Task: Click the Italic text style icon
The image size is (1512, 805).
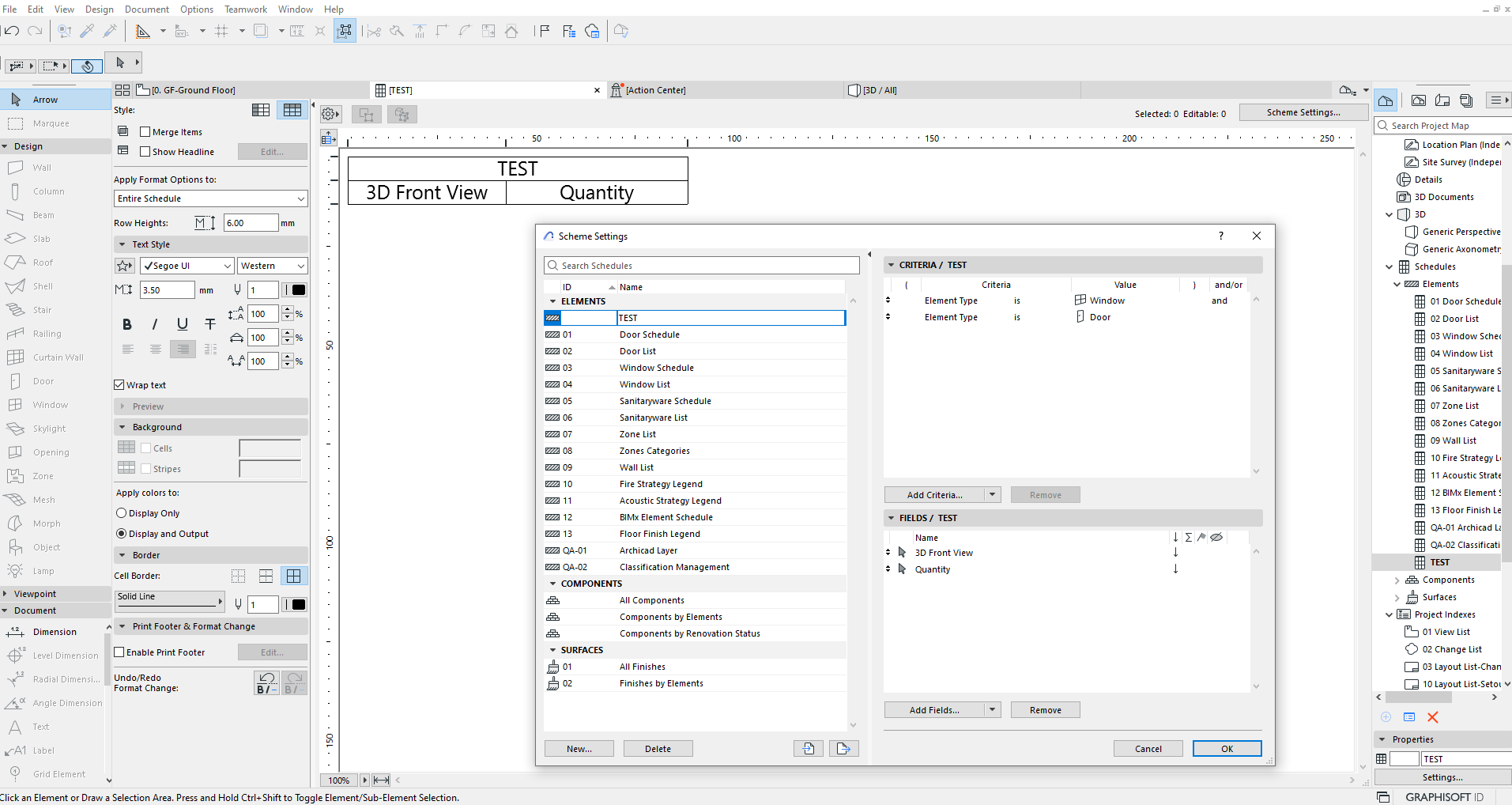Action: click(155, 324)
